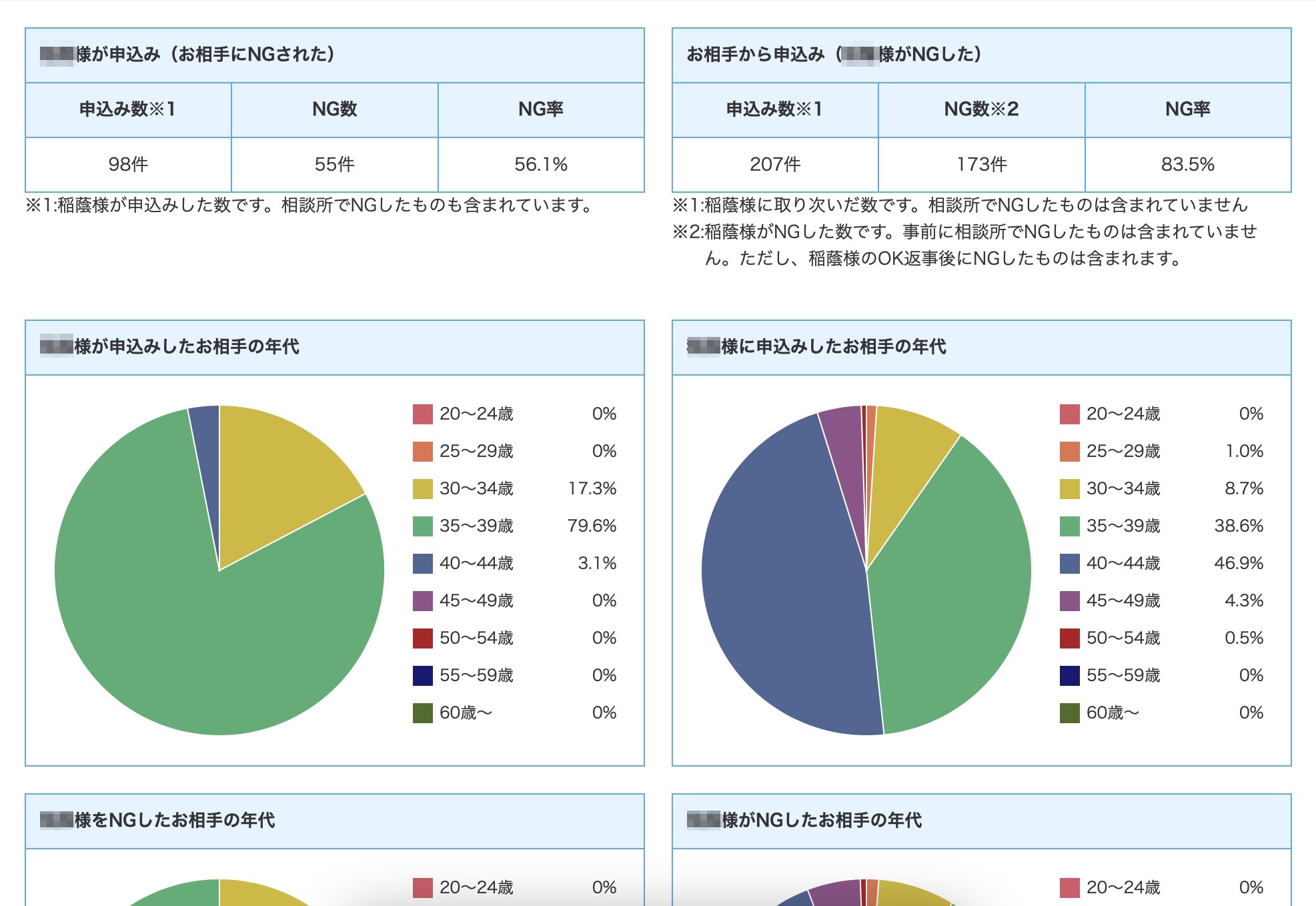1316x906 pixels.
Task: Click the 56.1% NG rate cell
Action: click(541, 165)
